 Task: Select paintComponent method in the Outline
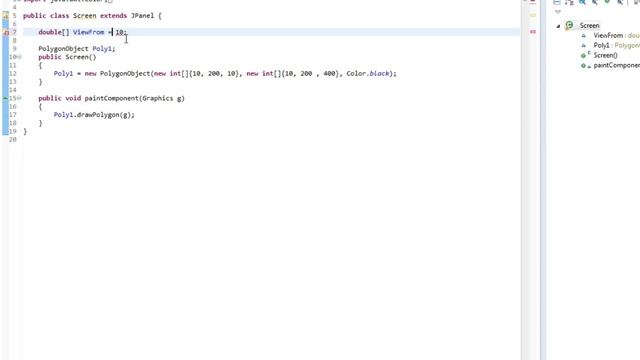616,65
